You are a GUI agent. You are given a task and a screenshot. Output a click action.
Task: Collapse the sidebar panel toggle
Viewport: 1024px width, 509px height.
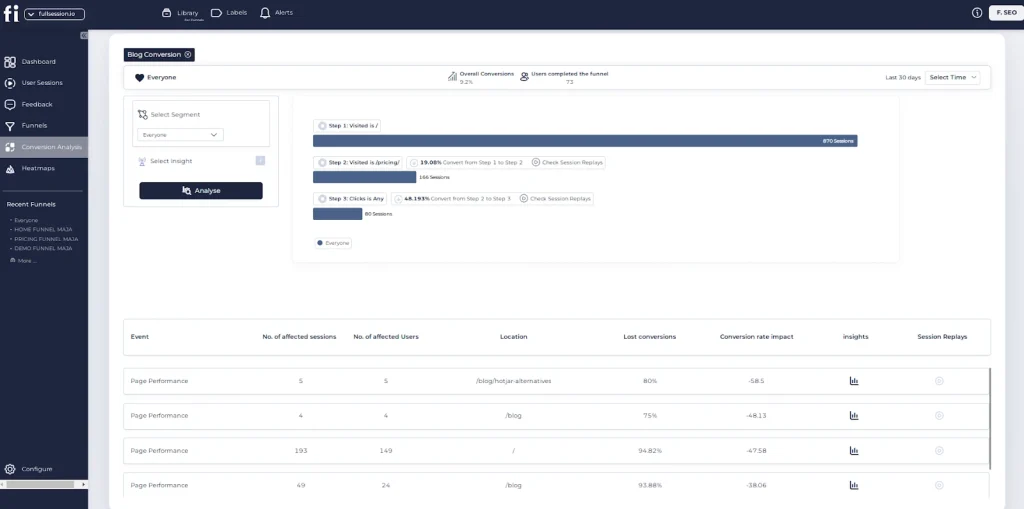[84, 35]
